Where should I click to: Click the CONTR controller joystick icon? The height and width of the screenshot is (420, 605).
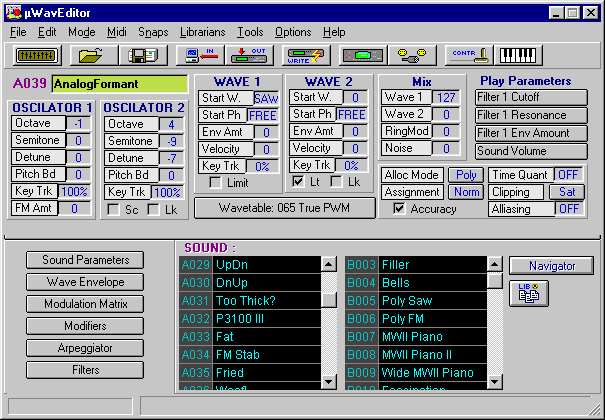(x=469, y=55)
